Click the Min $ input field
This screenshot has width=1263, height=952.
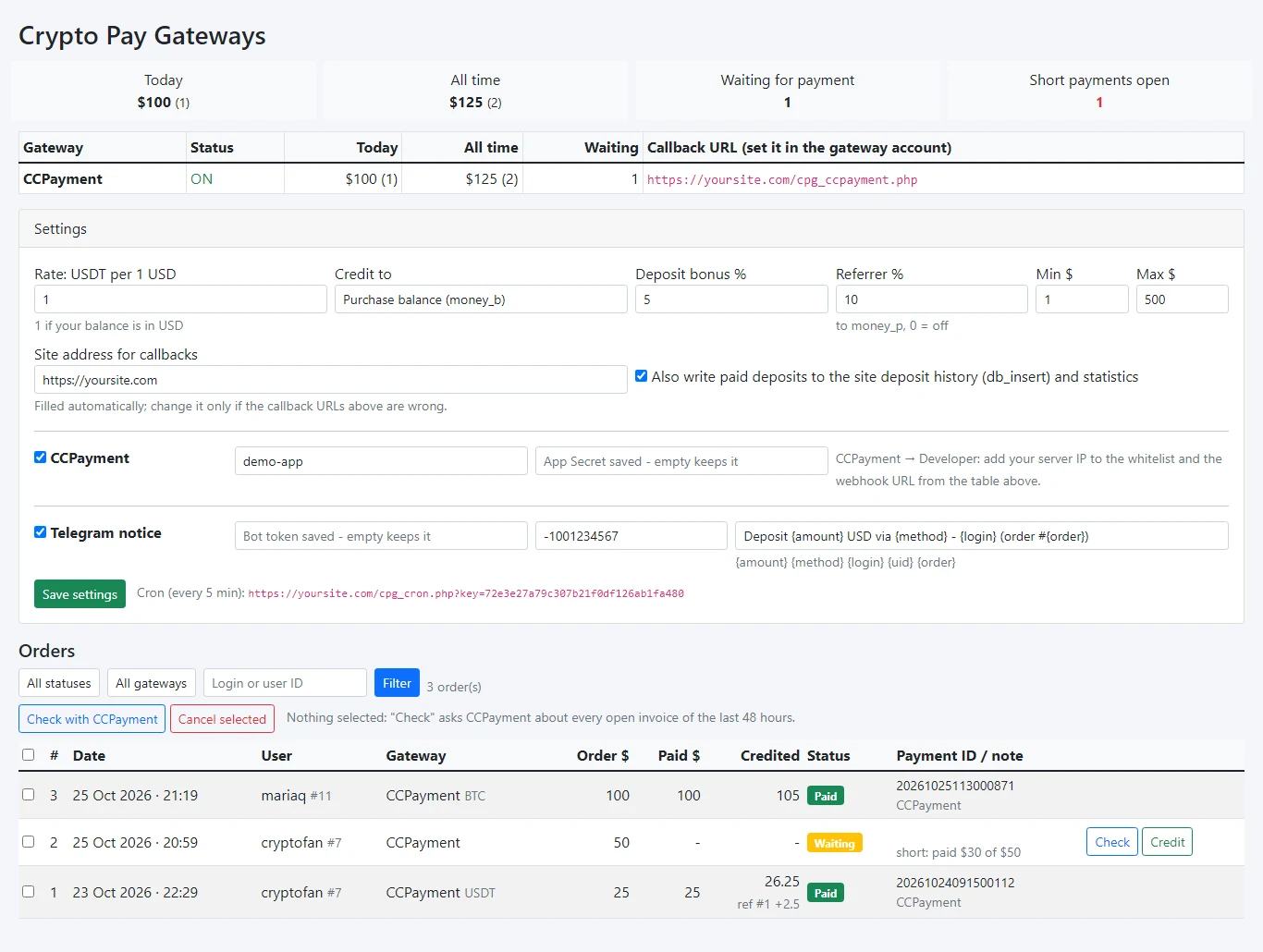1082,299
